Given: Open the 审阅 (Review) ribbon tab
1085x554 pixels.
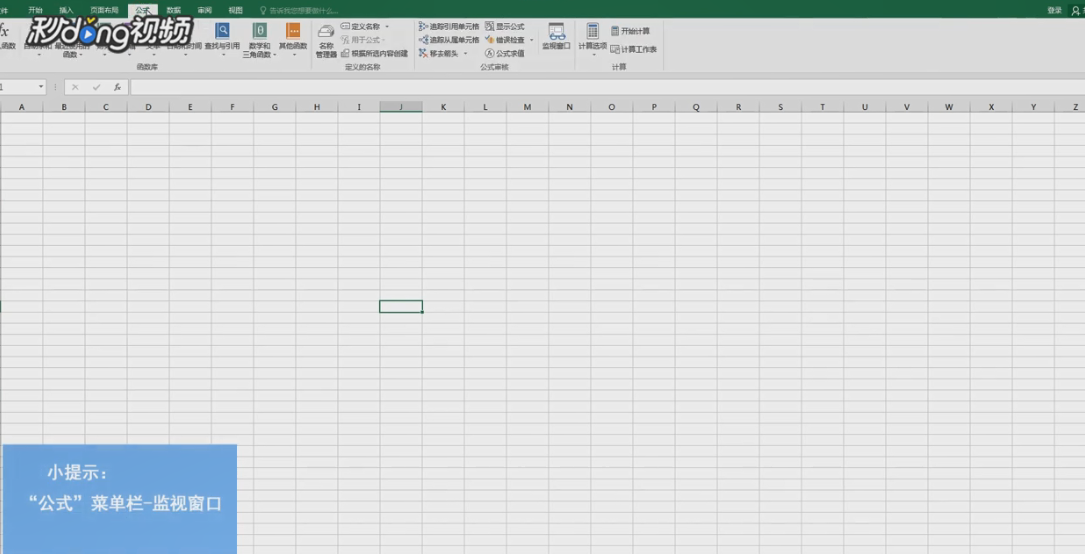Looking at the screenshot, I should point(204,10).
